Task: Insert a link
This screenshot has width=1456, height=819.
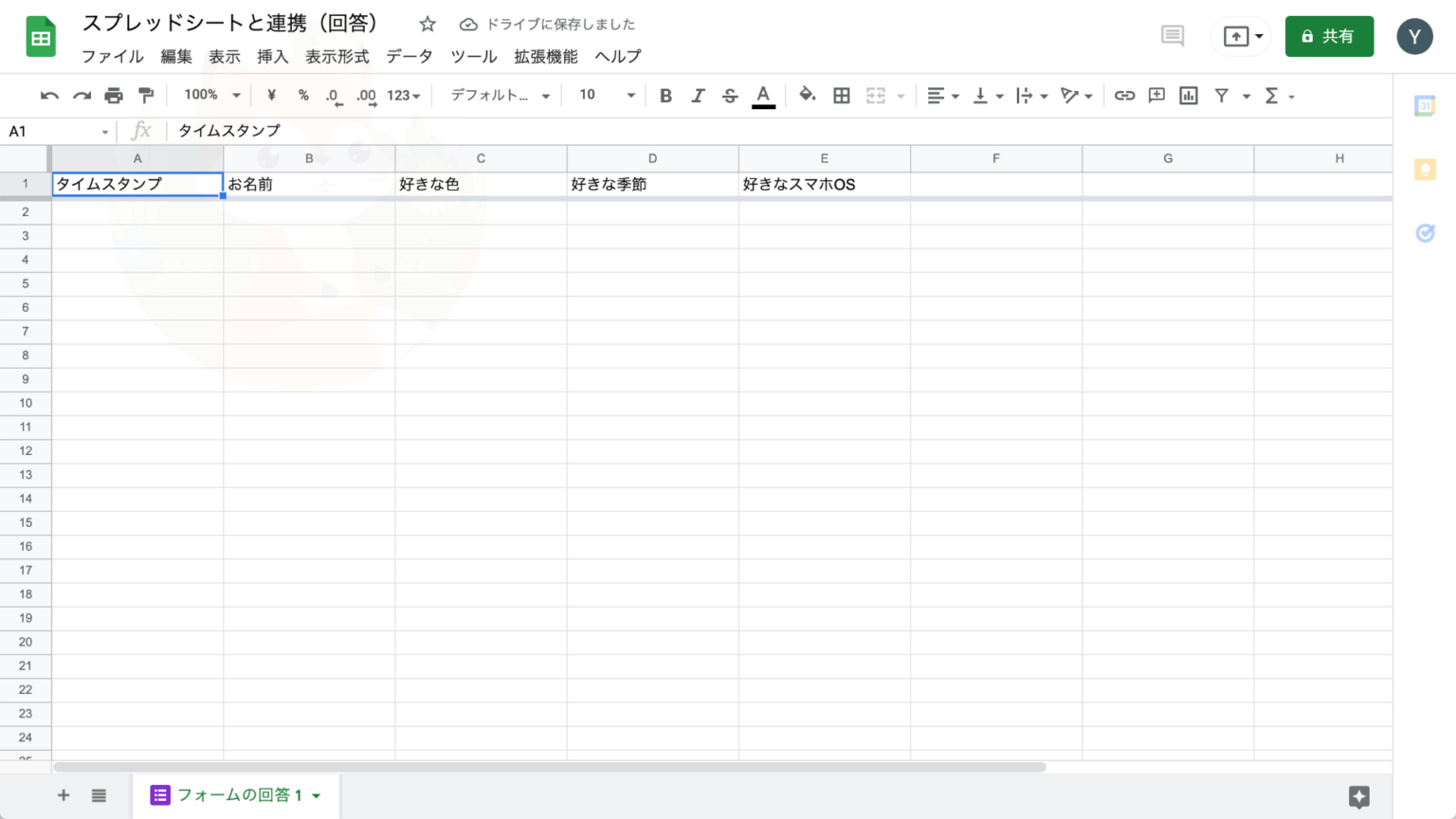Action: pyautogui.click(x=1124, y=95)
